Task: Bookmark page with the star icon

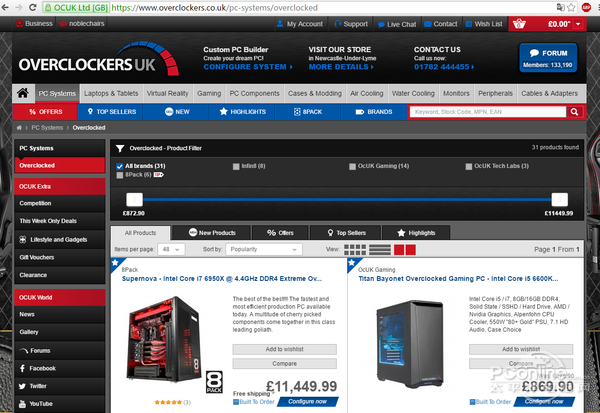Action: (x=571, y=7)
